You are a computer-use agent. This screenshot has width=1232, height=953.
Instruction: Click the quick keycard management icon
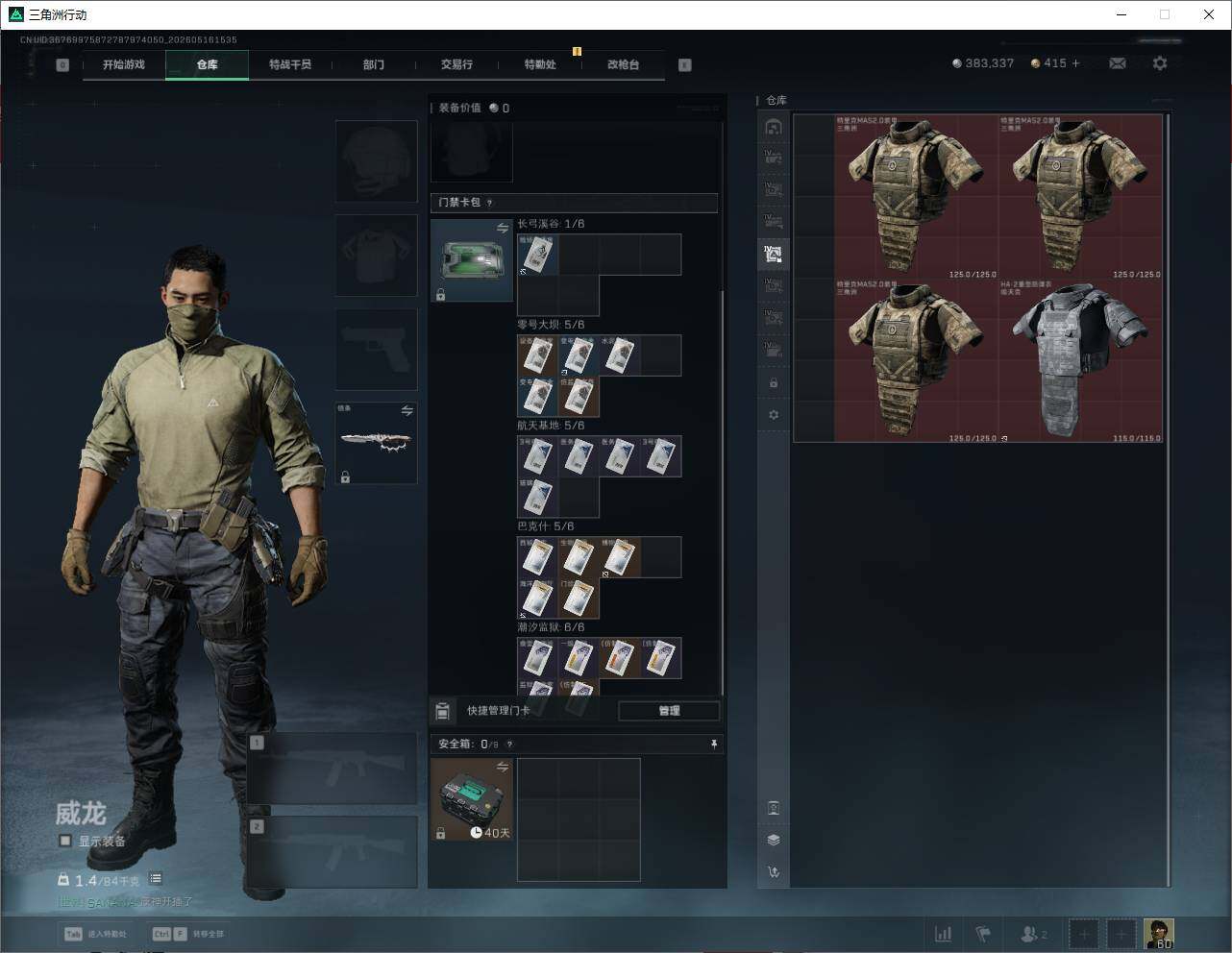tap(442, 711)
